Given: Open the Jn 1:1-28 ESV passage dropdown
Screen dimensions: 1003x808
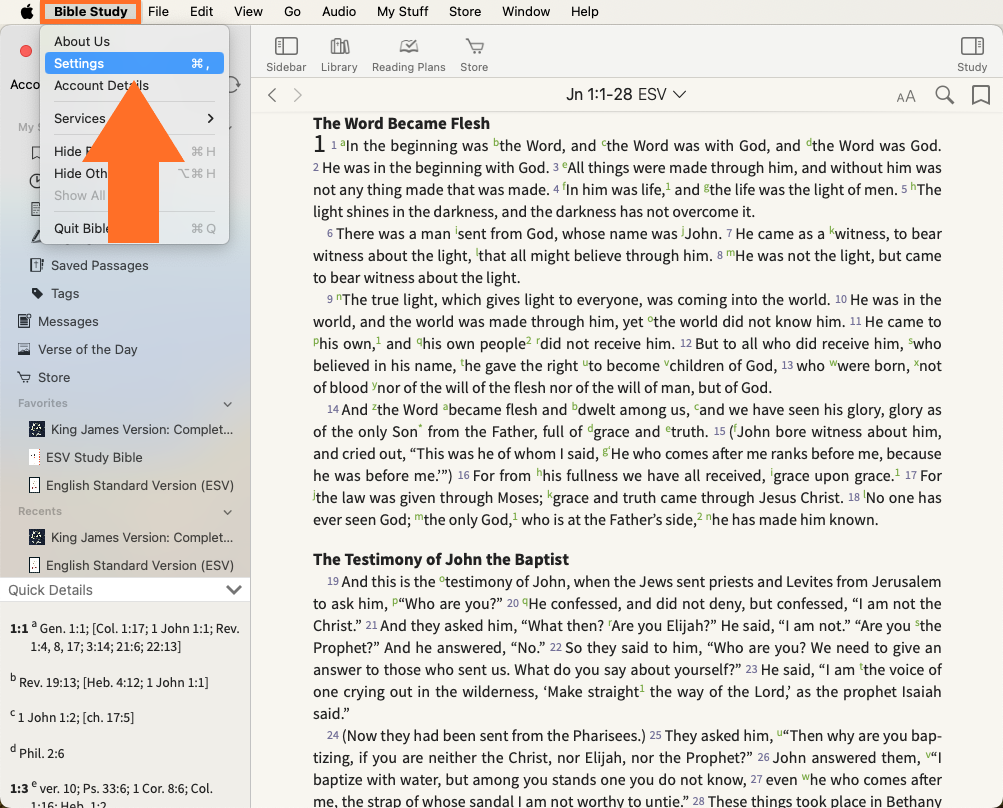Looking at the screenshot, I should click(x=626, y=95).
